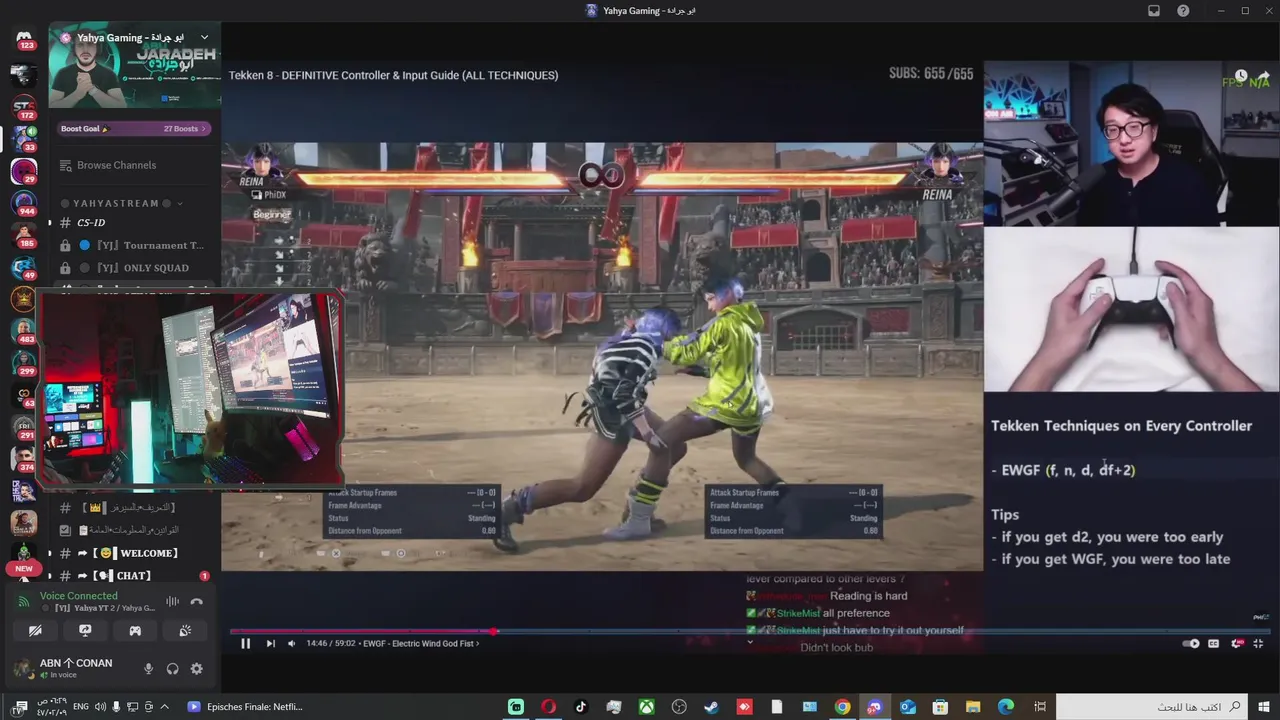Viewport: 1280px width, 720px height.
Task: Open Discord user settings gear
Action: [196, 669]
